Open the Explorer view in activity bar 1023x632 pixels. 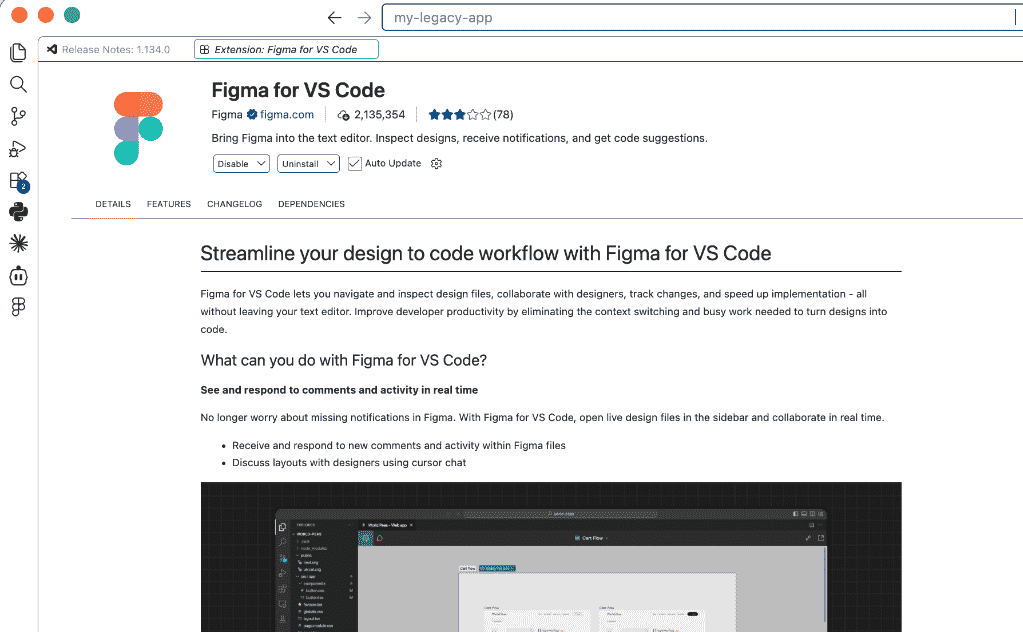click(x=18, y=52)
